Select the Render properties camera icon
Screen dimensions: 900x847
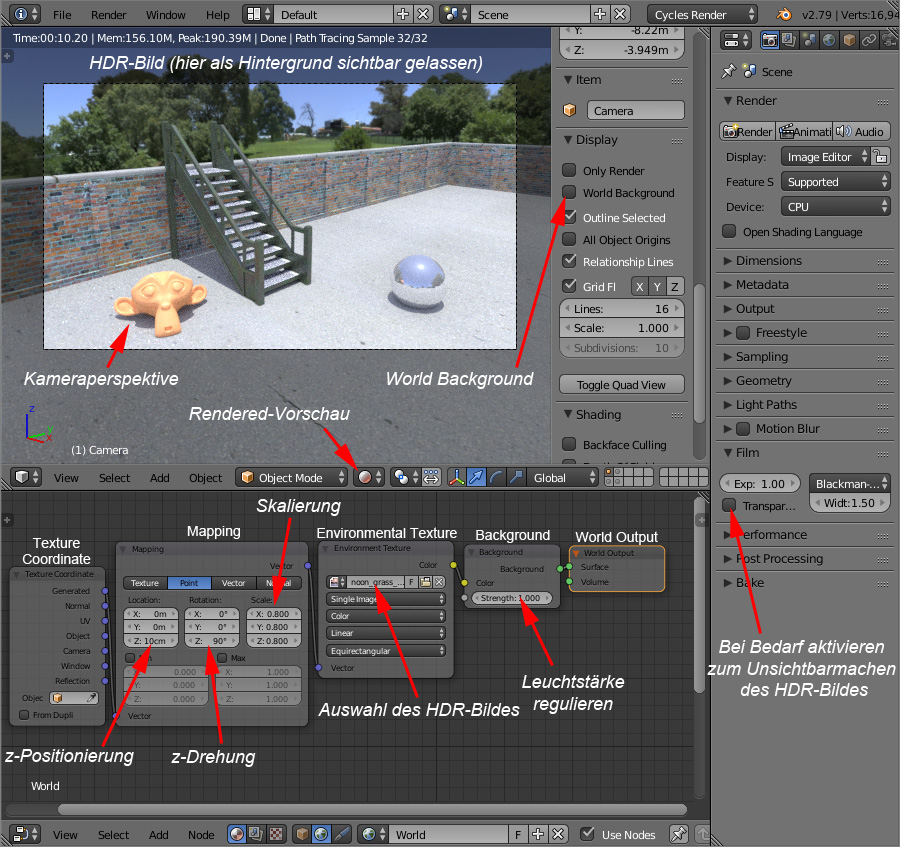768,38
